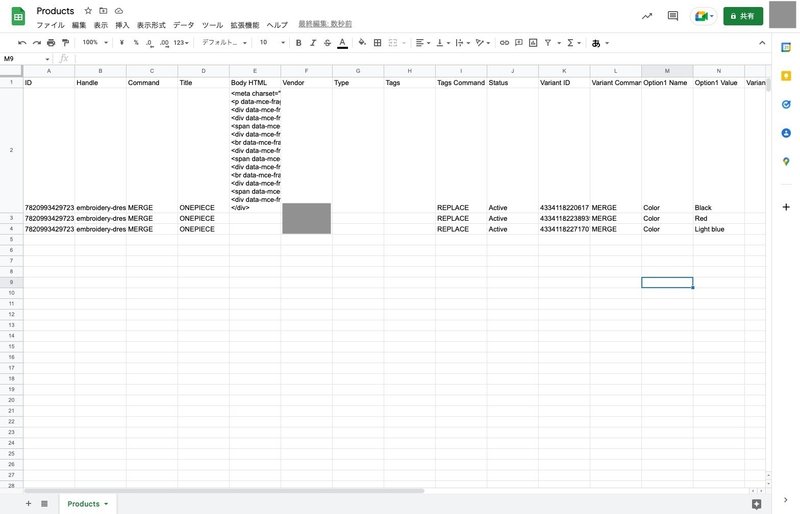Open the データ menu

point(183,25)
